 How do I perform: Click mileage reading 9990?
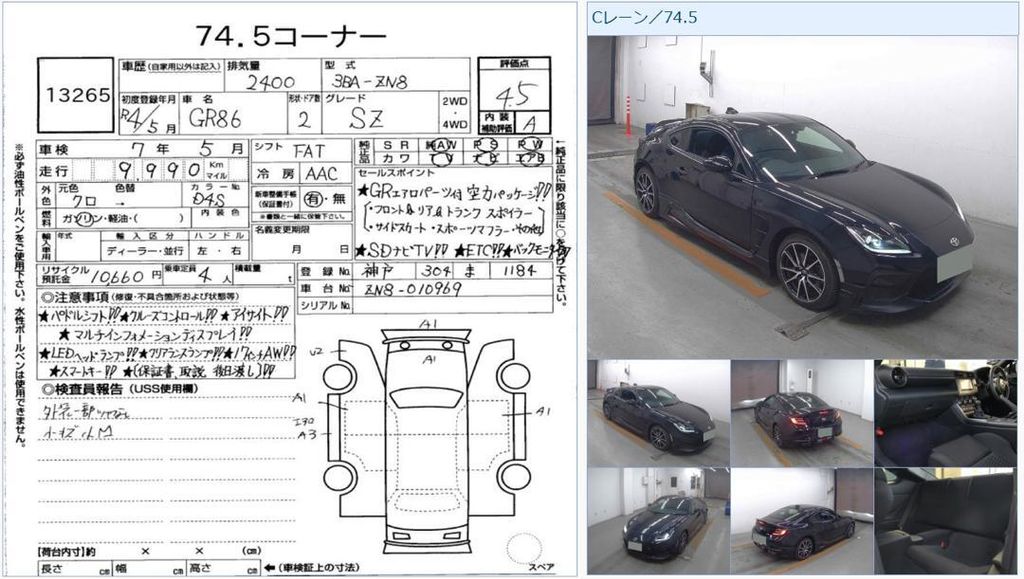click(x=159, y=170)
